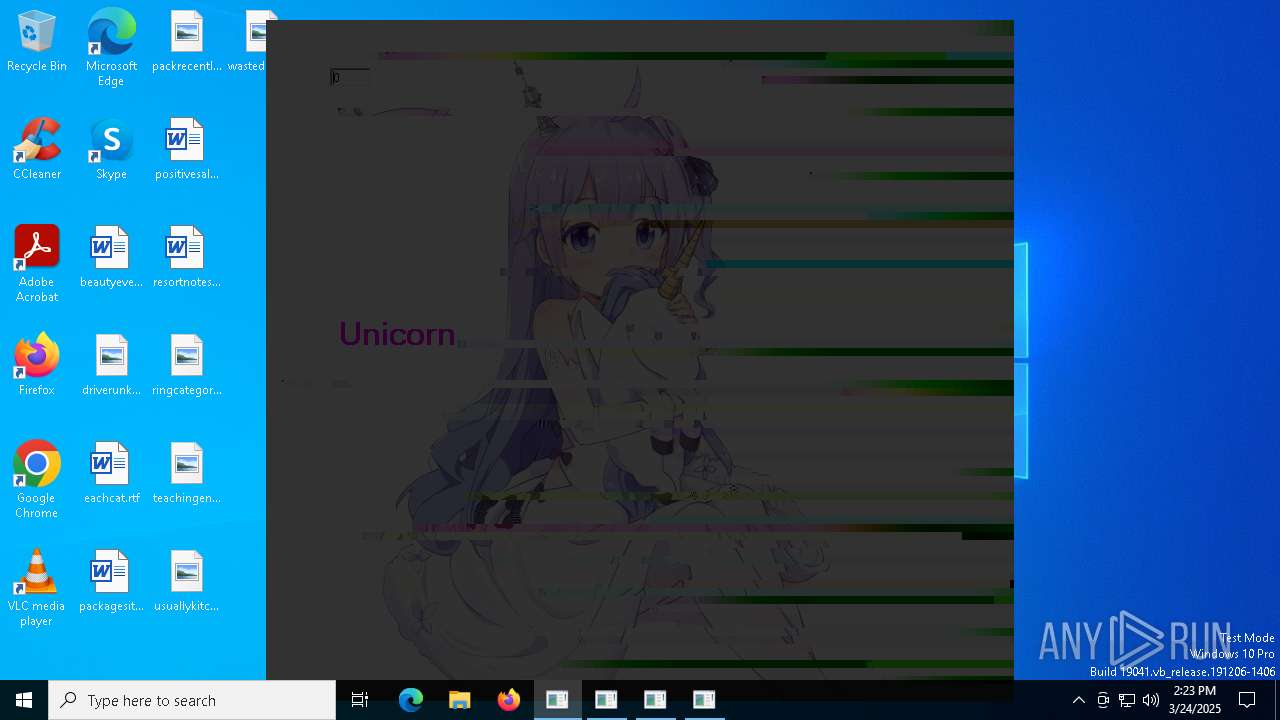
Task: Open CCleaner desktop shortcut
Action: coord(37,150)
